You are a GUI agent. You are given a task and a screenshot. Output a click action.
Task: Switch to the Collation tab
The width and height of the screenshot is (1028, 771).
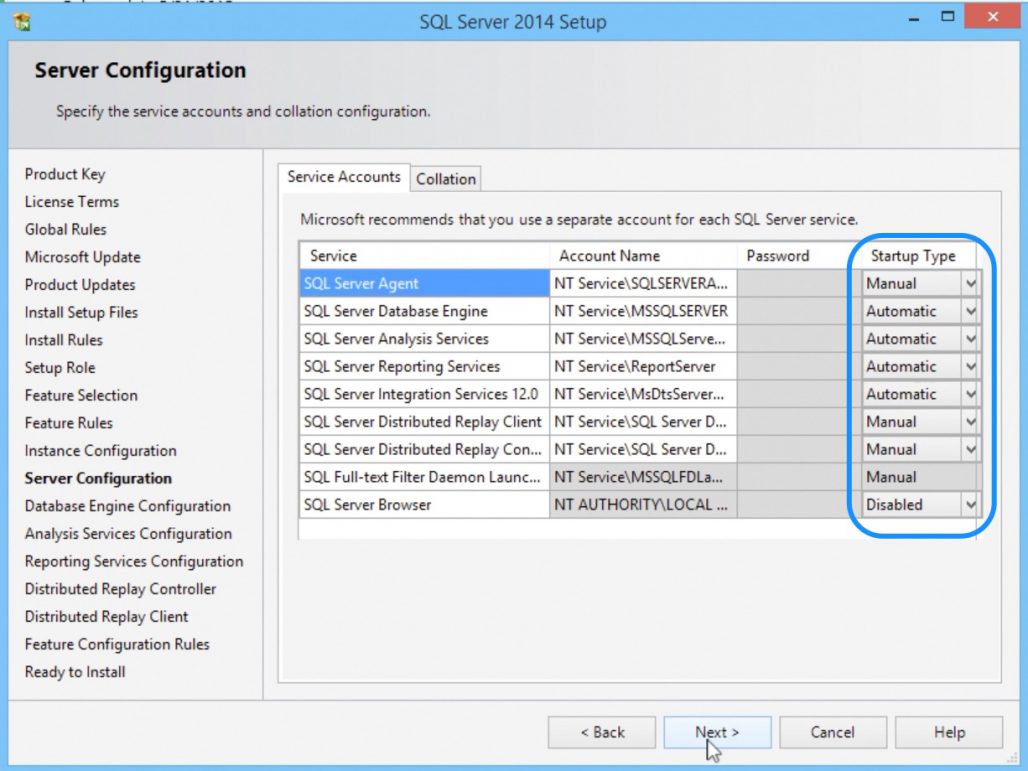pyautogui.click(x=446, y=178)
